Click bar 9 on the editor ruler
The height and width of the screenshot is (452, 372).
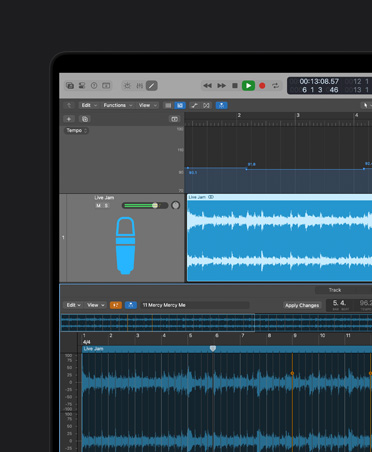coord(295,335)
